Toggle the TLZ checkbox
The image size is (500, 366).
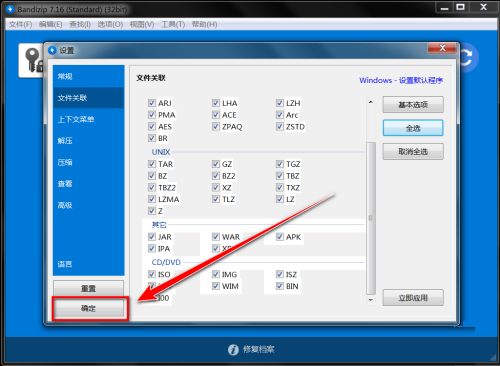click(x=216, y=199)
